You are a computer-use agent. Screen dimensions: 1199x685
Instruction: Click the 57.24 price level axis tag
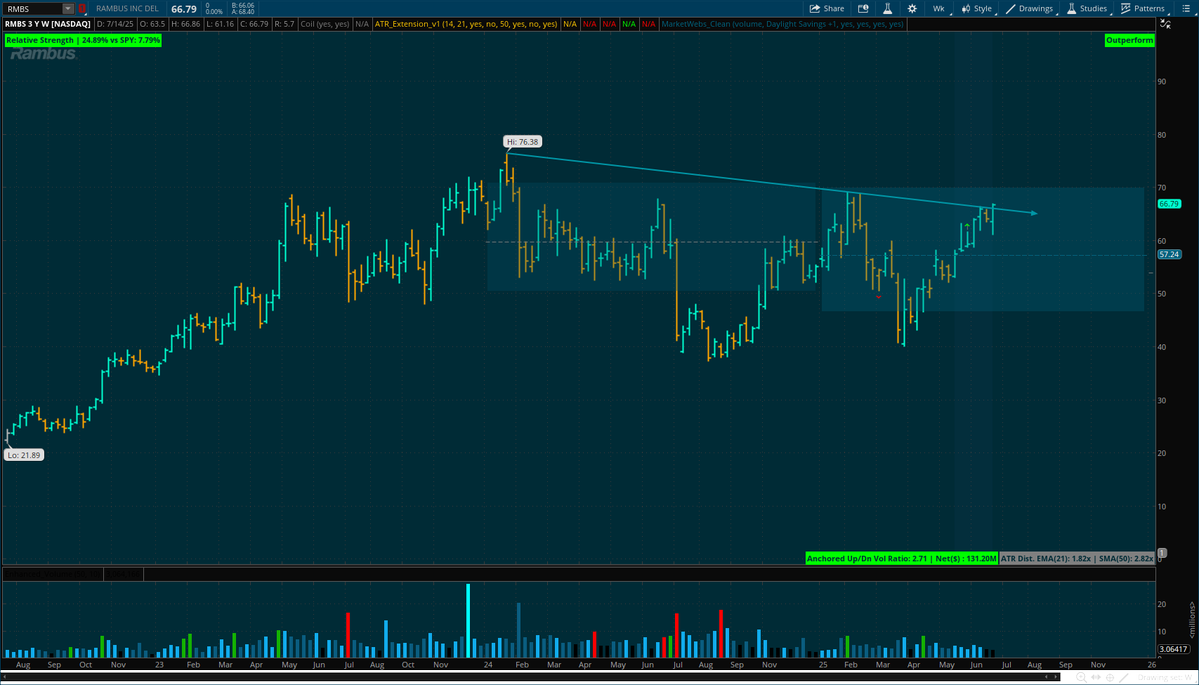[x=1170, y=255]
